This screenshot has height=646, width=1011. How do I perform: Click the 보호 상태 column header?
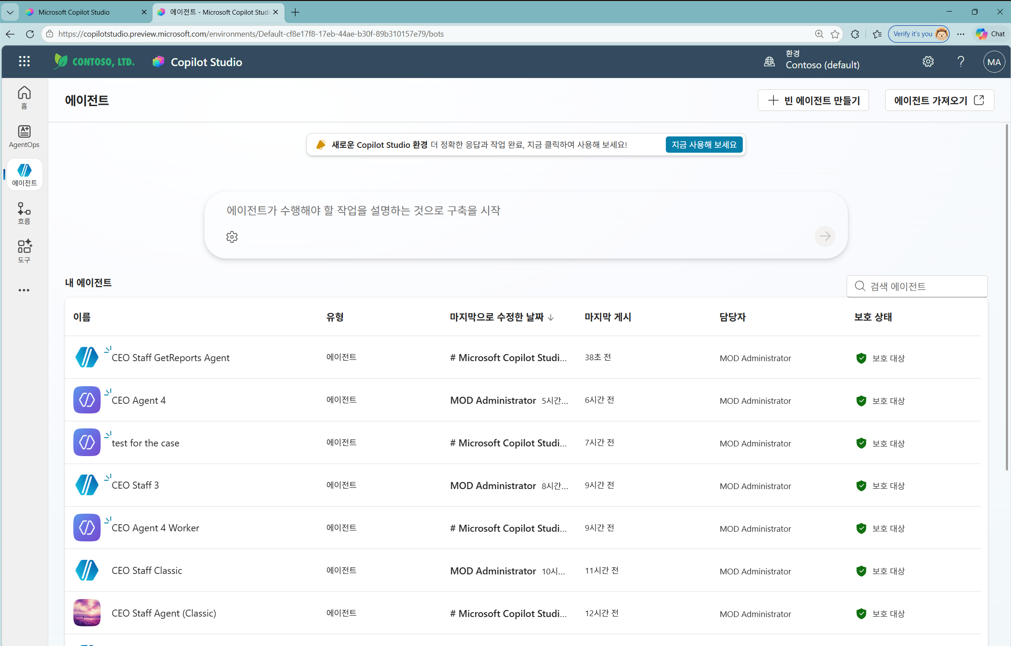click(873, 317)
